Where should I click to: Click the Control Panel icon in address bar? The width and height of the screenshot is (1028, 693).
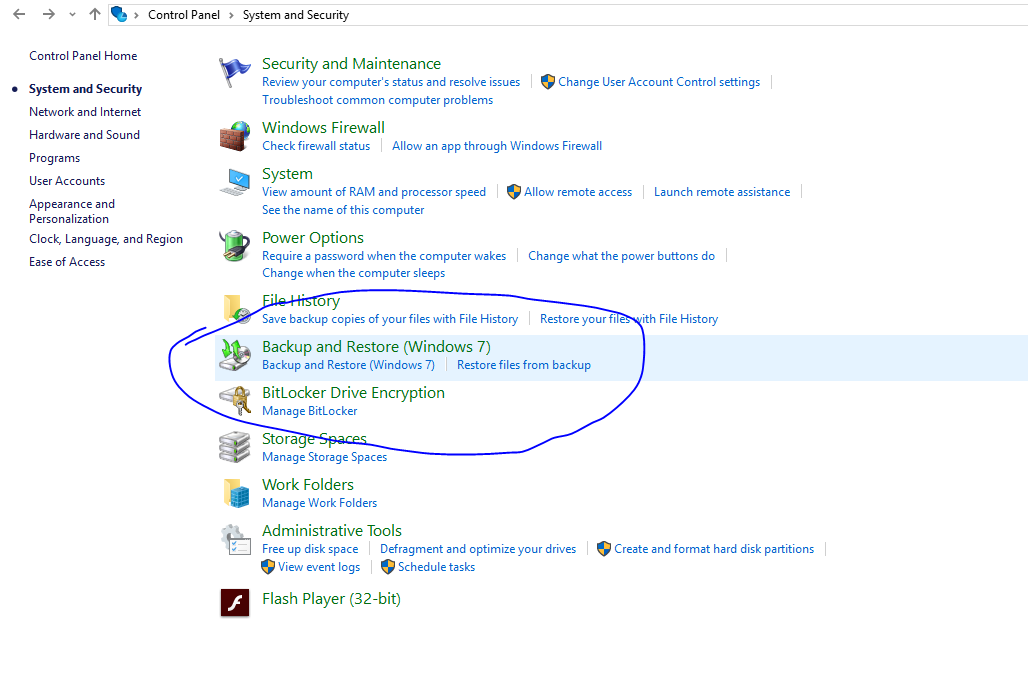point(119,14)
